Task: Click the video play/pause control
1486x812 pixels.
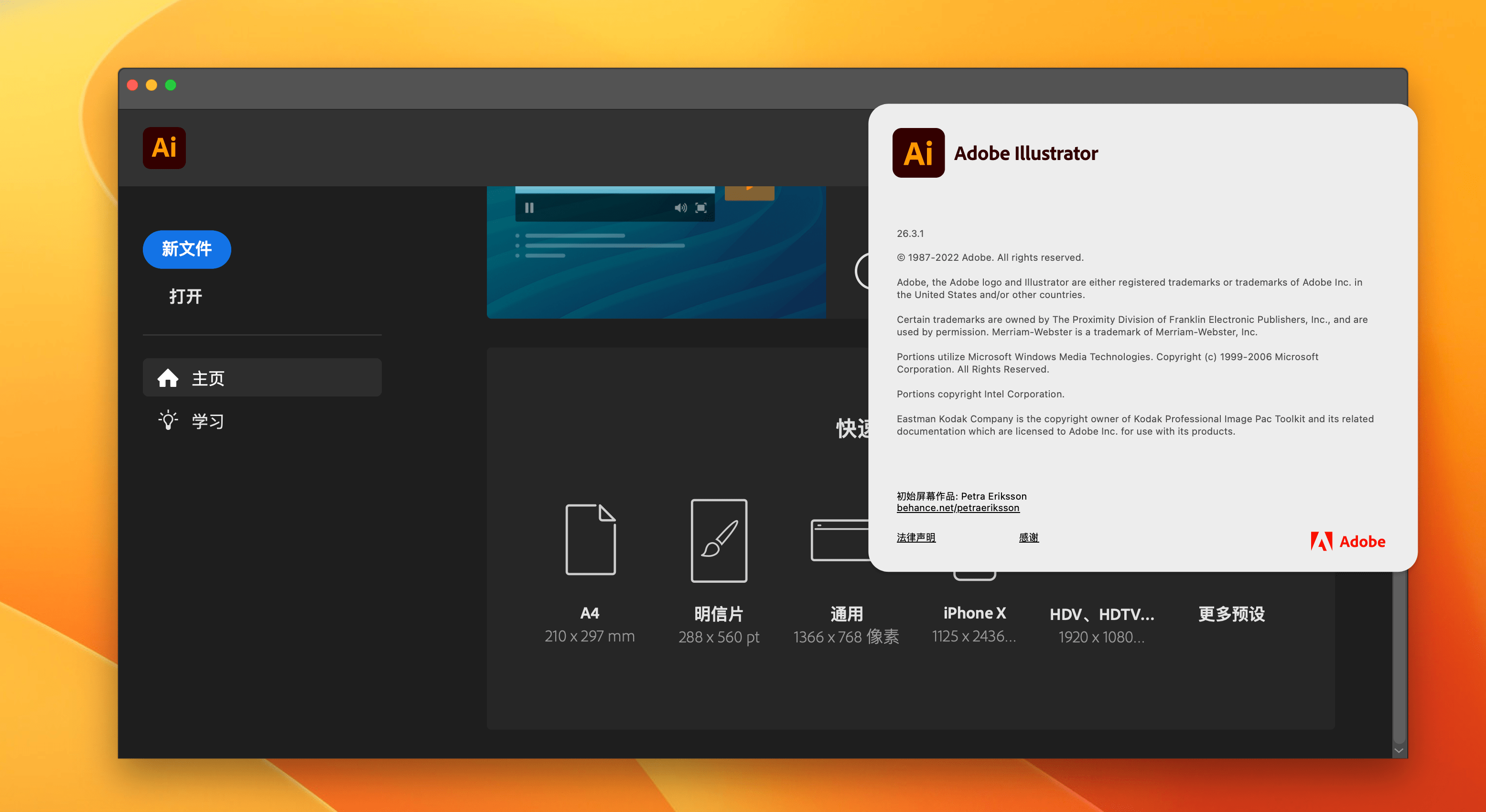Action: (530, 207)
